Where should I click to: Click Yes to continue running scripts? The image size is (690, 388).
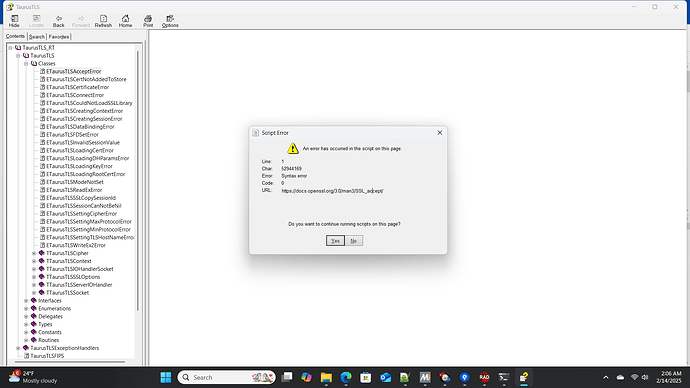click(335, 241)
